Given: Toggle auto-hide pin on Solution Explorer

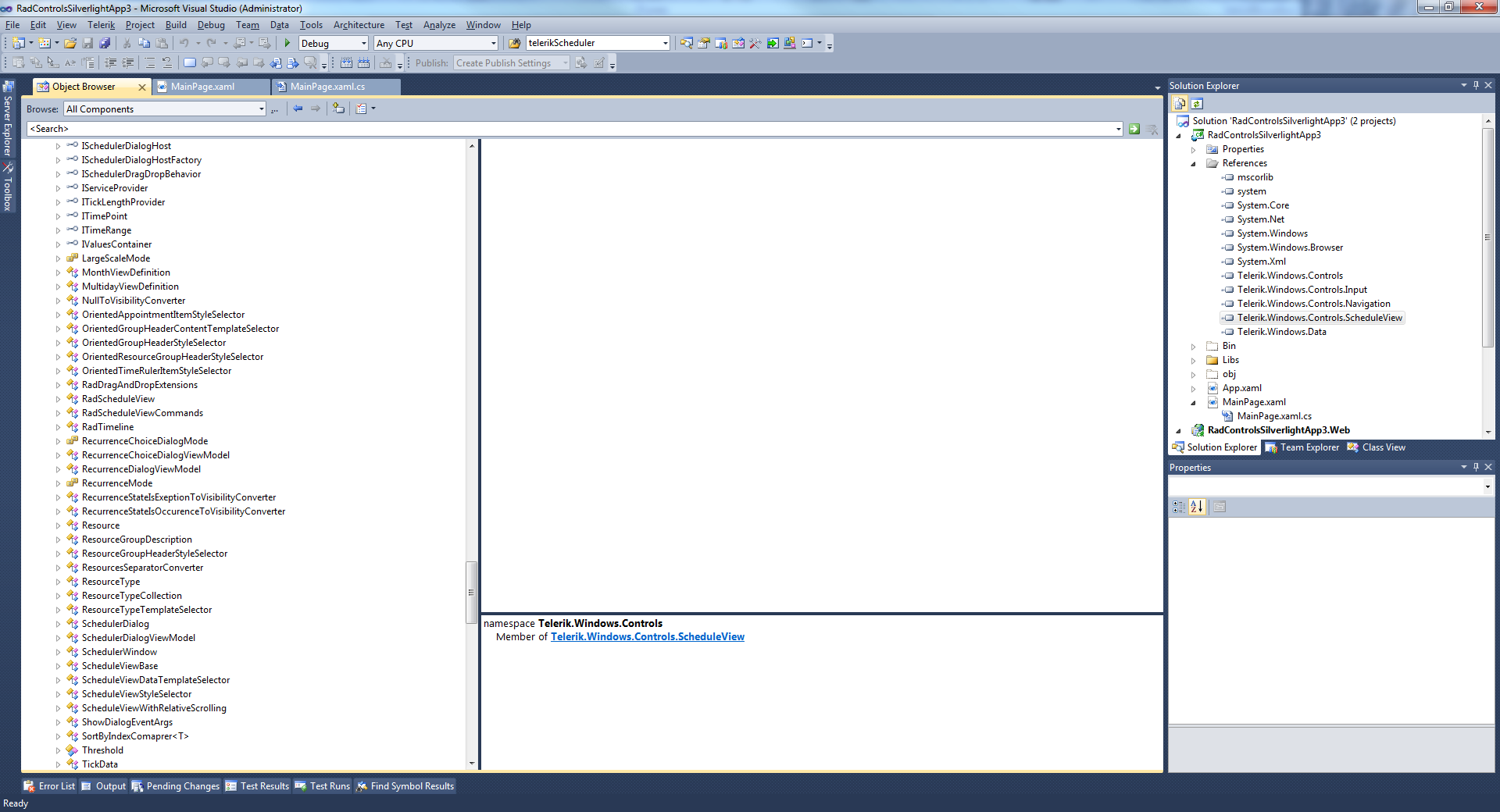Looking at the screenshot, I should point(1476,86).
